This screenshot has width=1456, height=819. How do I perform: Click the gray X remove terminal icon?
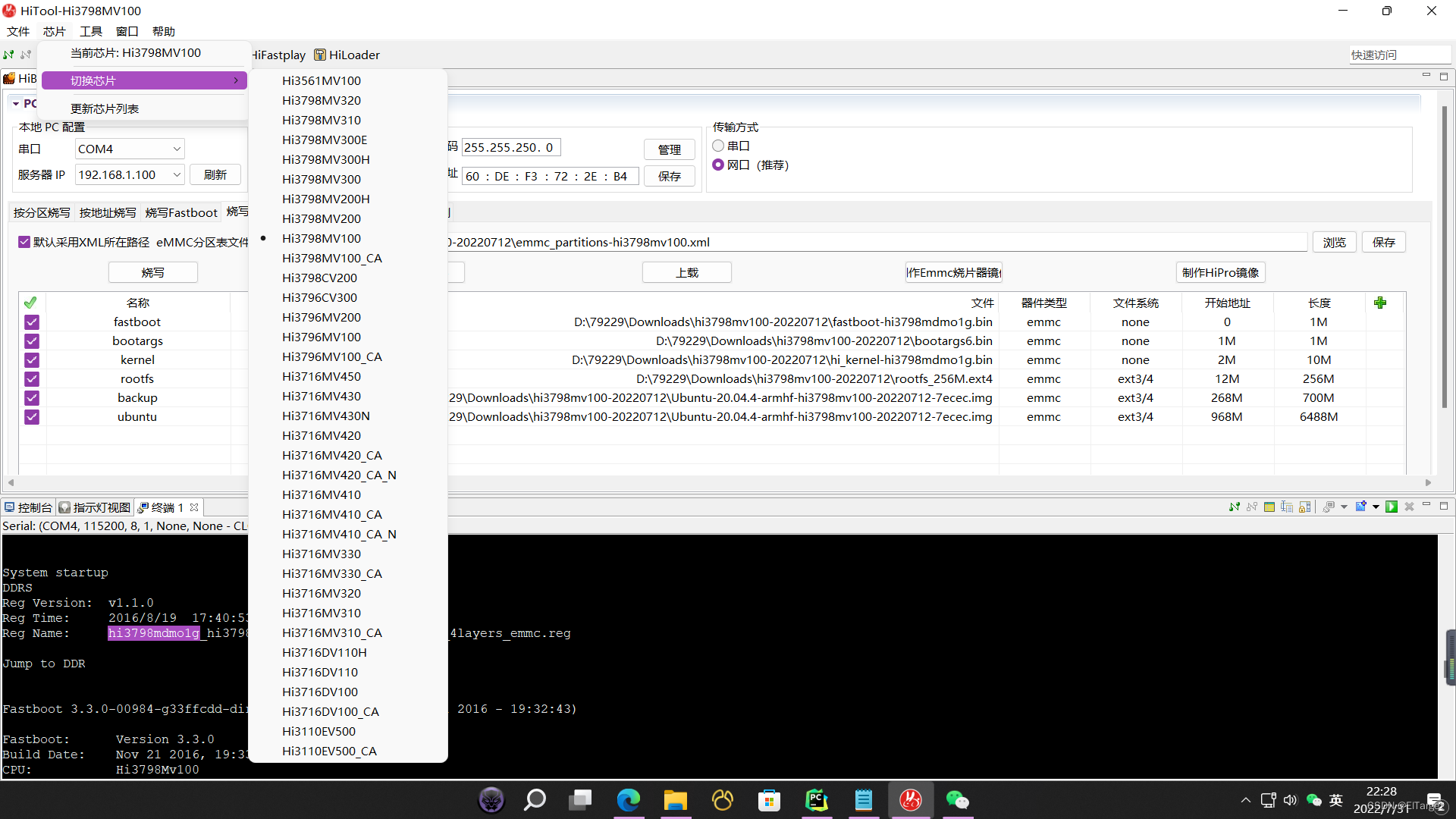point(1410,507)
